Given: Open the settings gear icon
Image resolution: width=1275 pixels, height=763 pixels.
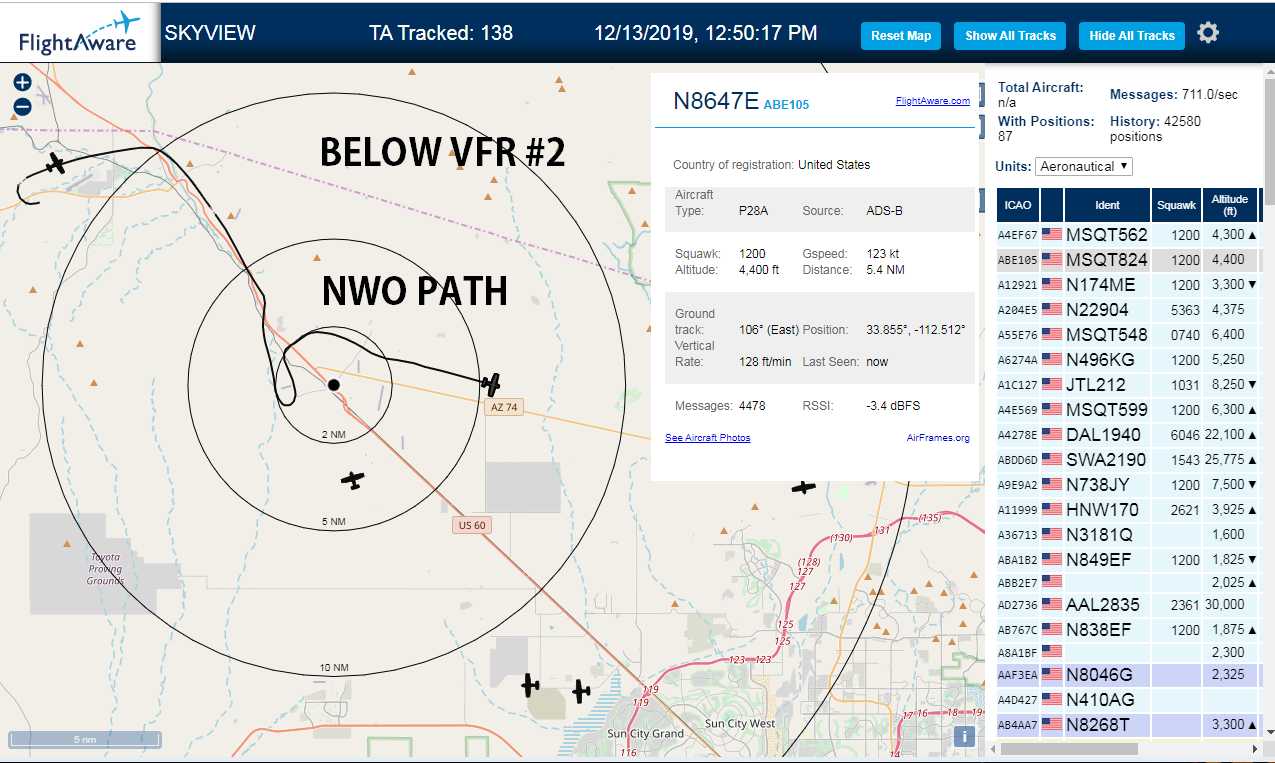Looking at the screenshot, I should click(x=1208, y=33).
